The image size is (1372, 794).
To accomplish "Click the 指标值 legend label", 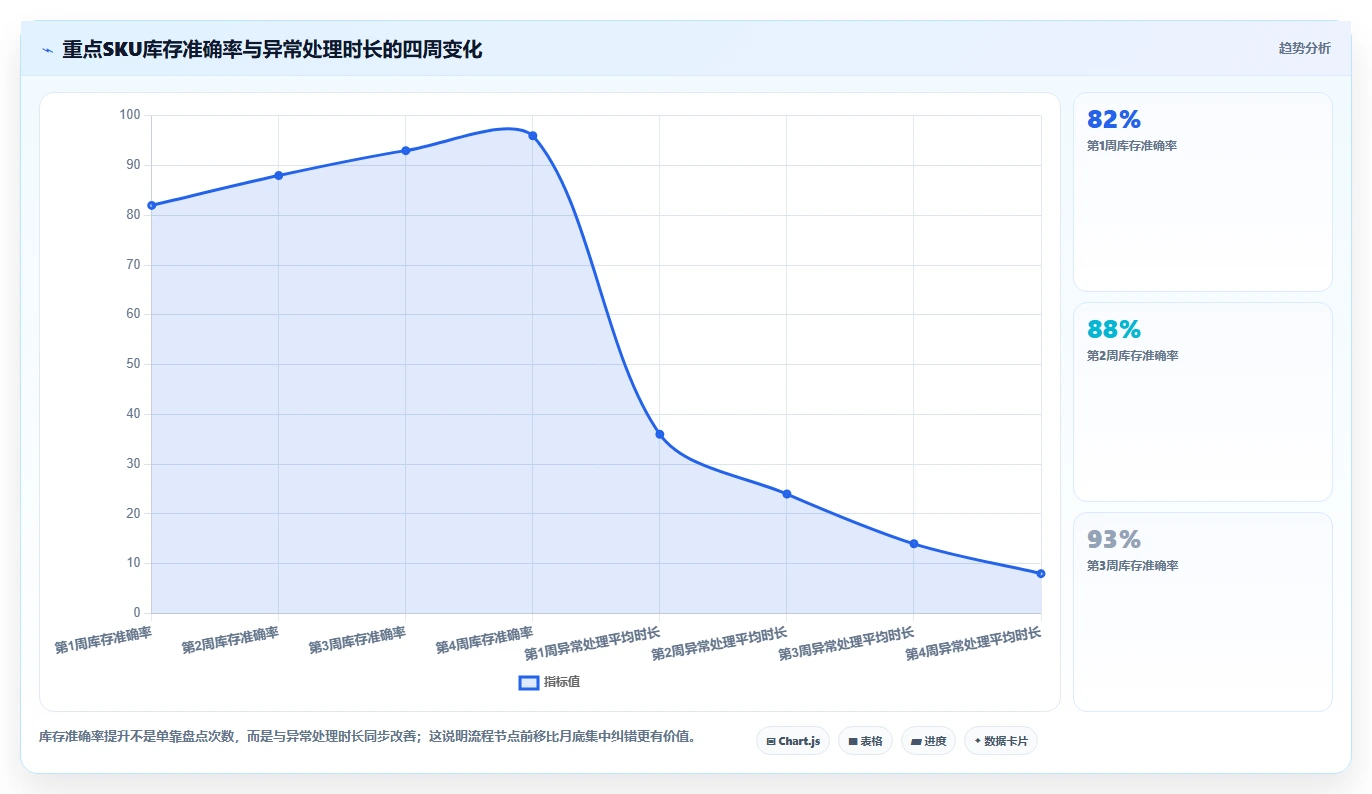I will (x=562, y=683).
